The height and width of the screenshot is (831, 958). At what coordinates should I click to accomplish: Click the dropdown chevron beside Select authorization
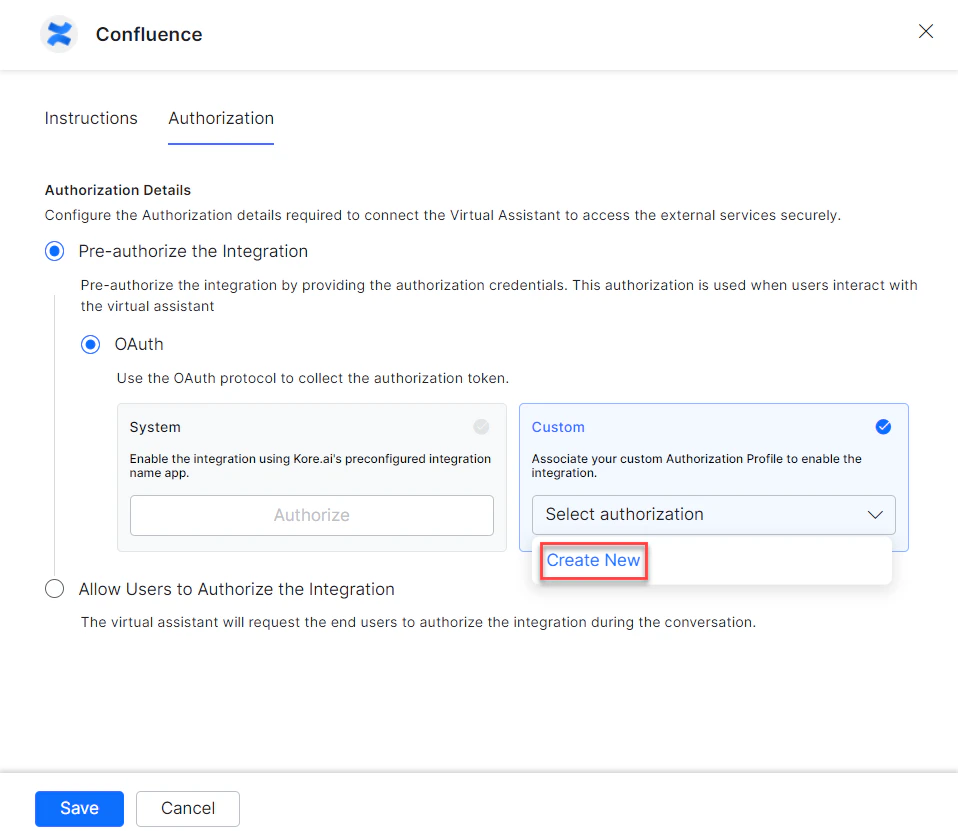pos(877,514)
